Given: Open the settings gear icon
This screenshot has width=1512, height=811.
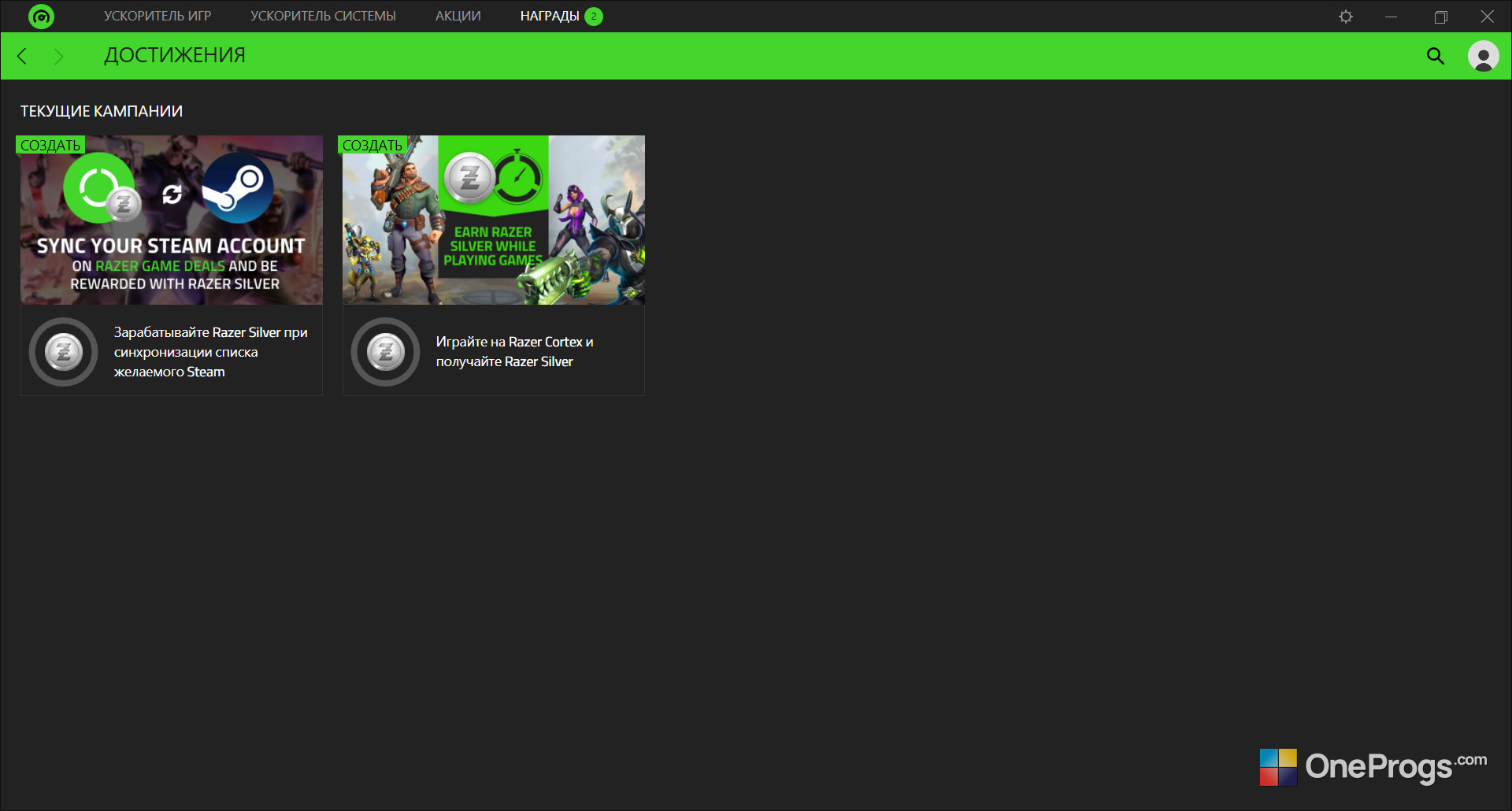Looking at the screenshot, I should coord(1346,17).
